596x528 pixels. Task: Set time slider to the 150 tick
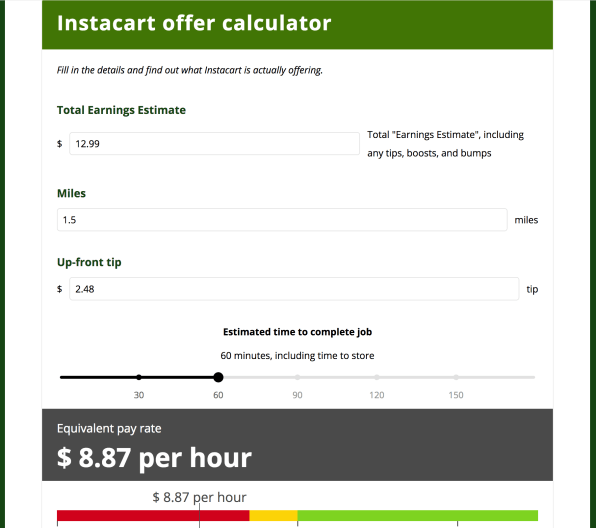tap(456, 377)
